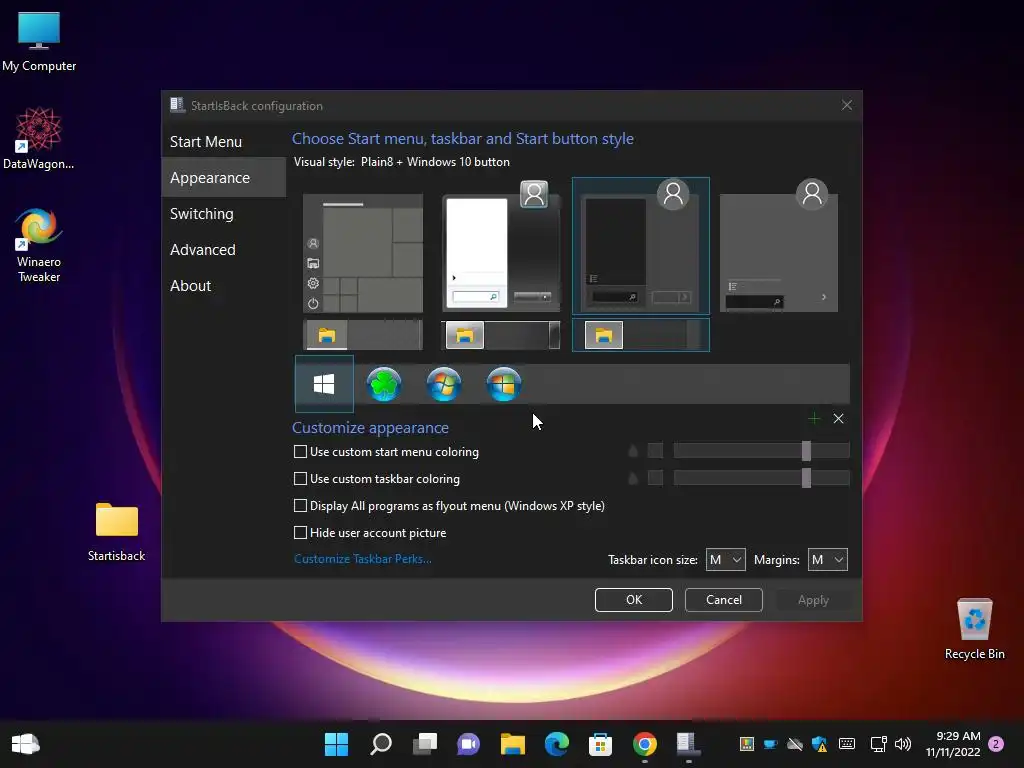Pick the start menu color swatch
This screenshot has width=1024, height=768.
click(655, 451)
